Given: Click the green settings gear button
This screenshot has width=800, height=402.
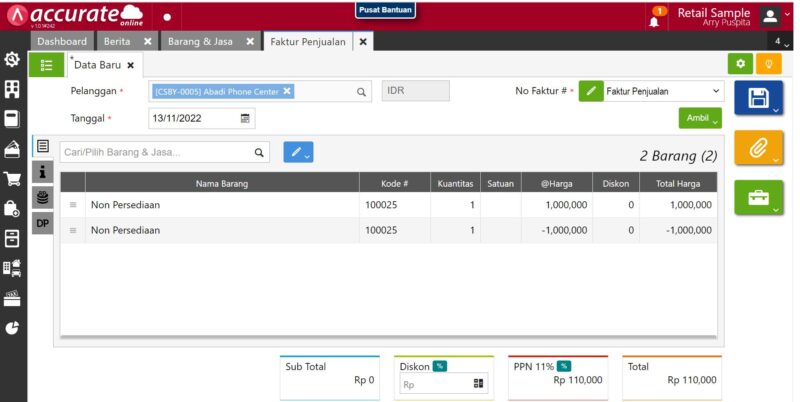Looking at the screenshot, I should click(x=740, y=64).
